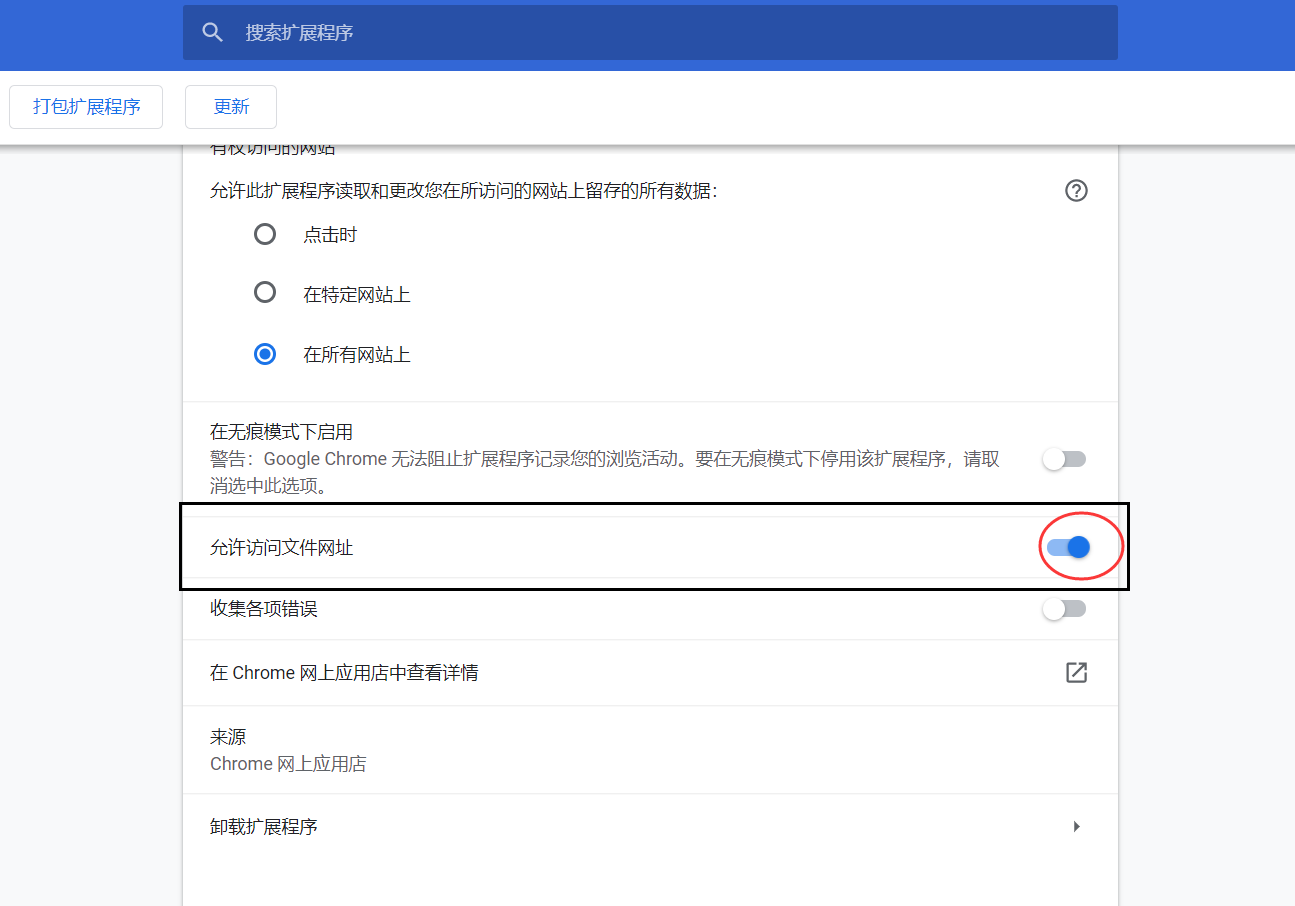Click the 打包扩展程序 button
Image resolution: width=1295 pixels, height=906 pixels.
coord(85,106)
